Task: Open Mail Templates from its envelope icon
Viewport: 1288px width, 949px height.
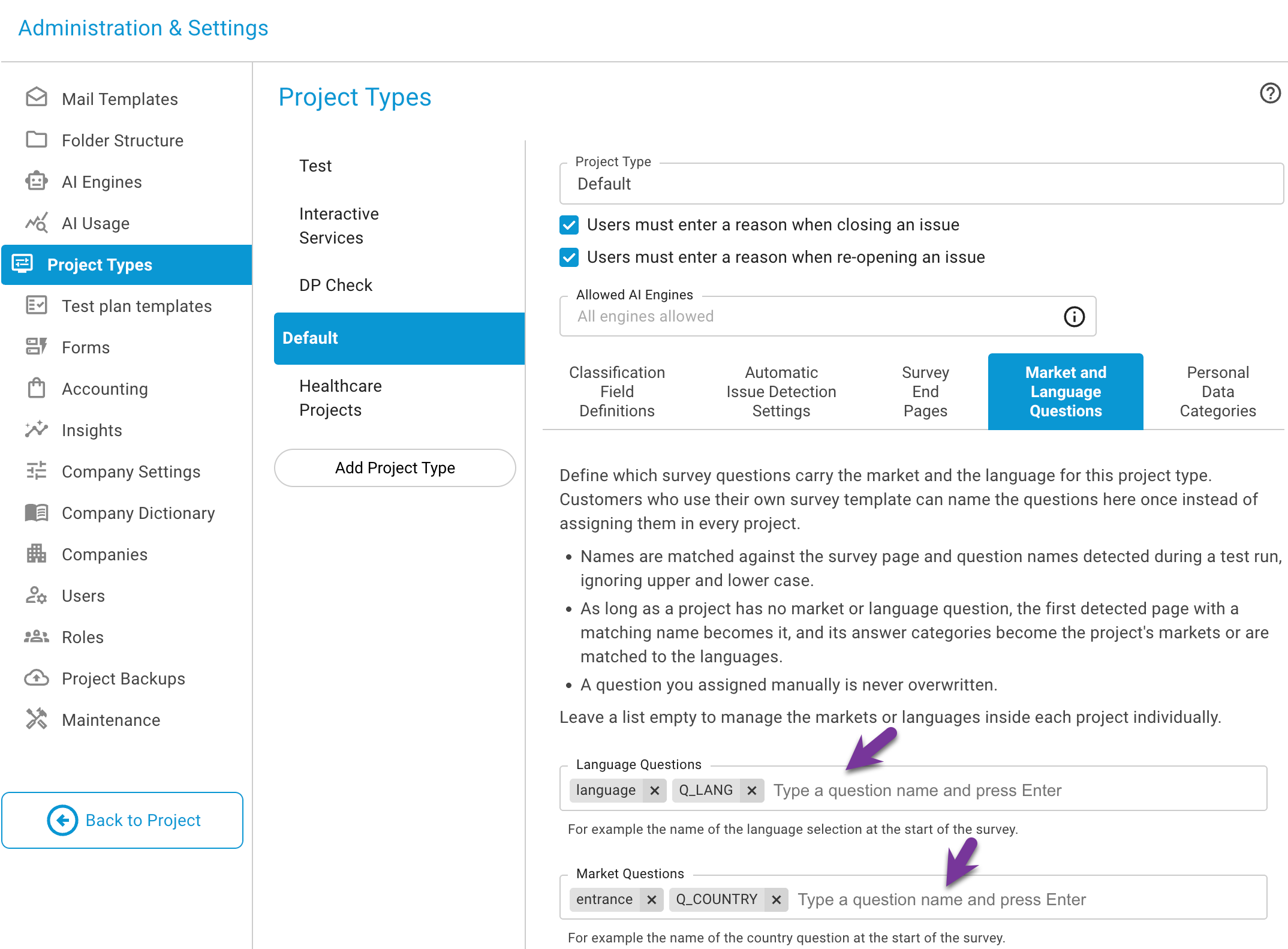Action: click(37, 98)
